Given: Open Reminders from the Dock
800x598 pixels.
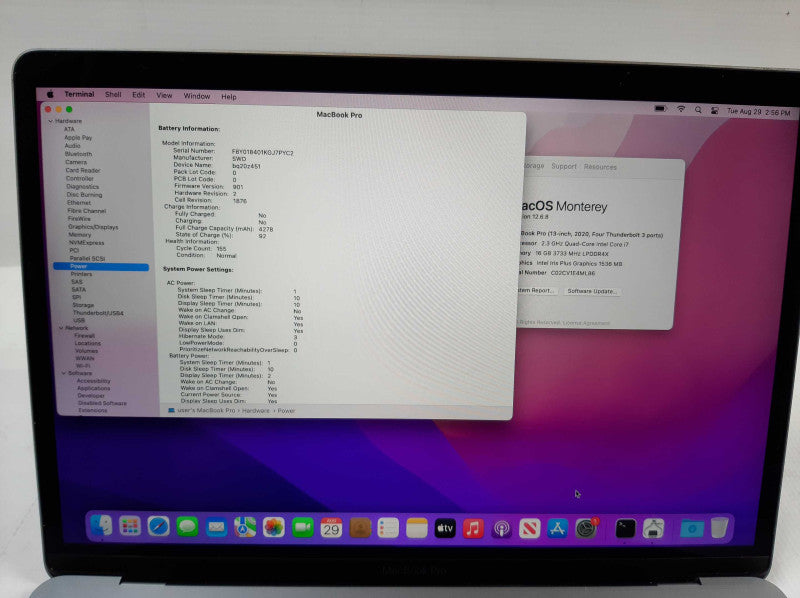Looking at the screenshot, I should click(388, 528).
